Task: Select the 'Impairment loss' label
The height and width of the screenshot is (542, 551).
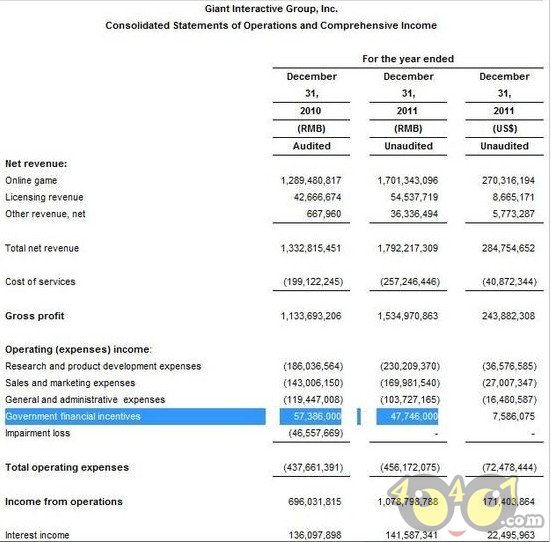Action: pos(38,433)
